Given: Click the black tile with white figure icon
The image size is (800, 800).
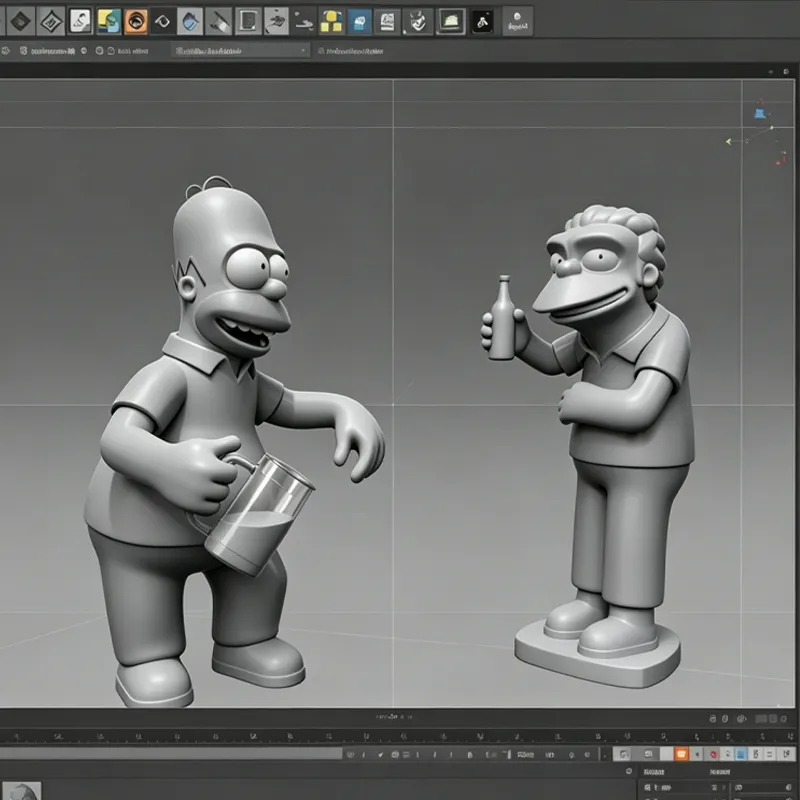Looking at the screenshot, I should [x=482, y=21].
